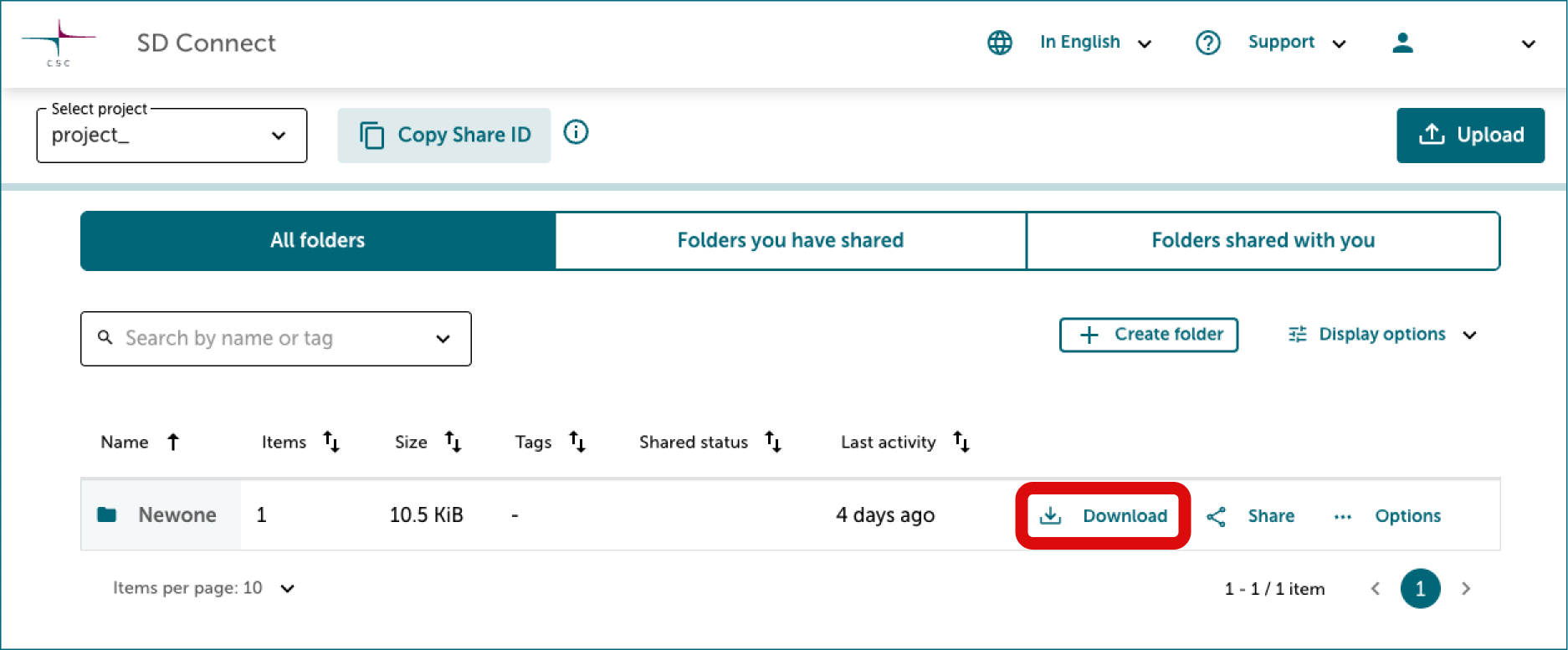The width and height of the screenshot is (1568, 650).
Task: Click the info icon next to Copy Share ID
Action: 576,132
